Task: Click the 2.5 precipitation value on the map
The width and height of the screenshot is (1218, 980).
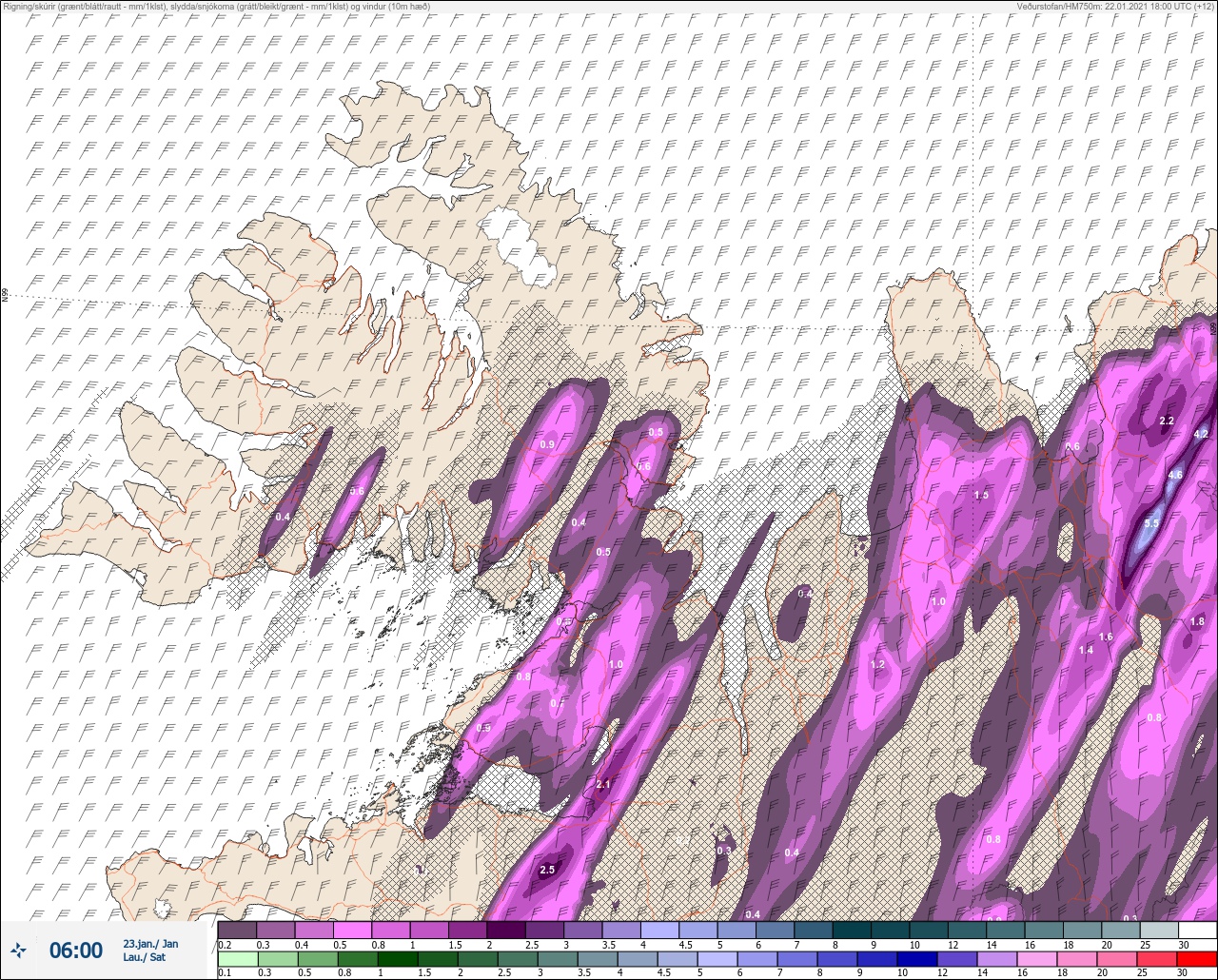Action: (x=547, y=870)
